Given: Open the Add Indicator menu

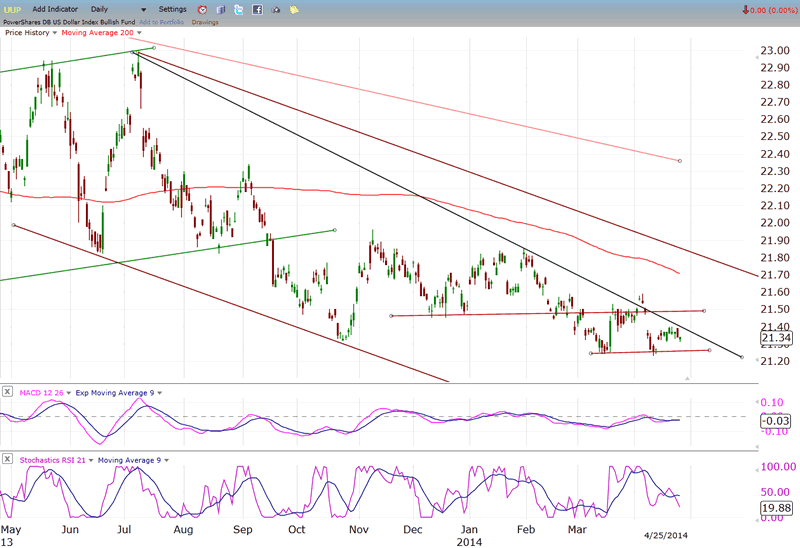Looking at the screenshot, I should (x=57, y=9).
